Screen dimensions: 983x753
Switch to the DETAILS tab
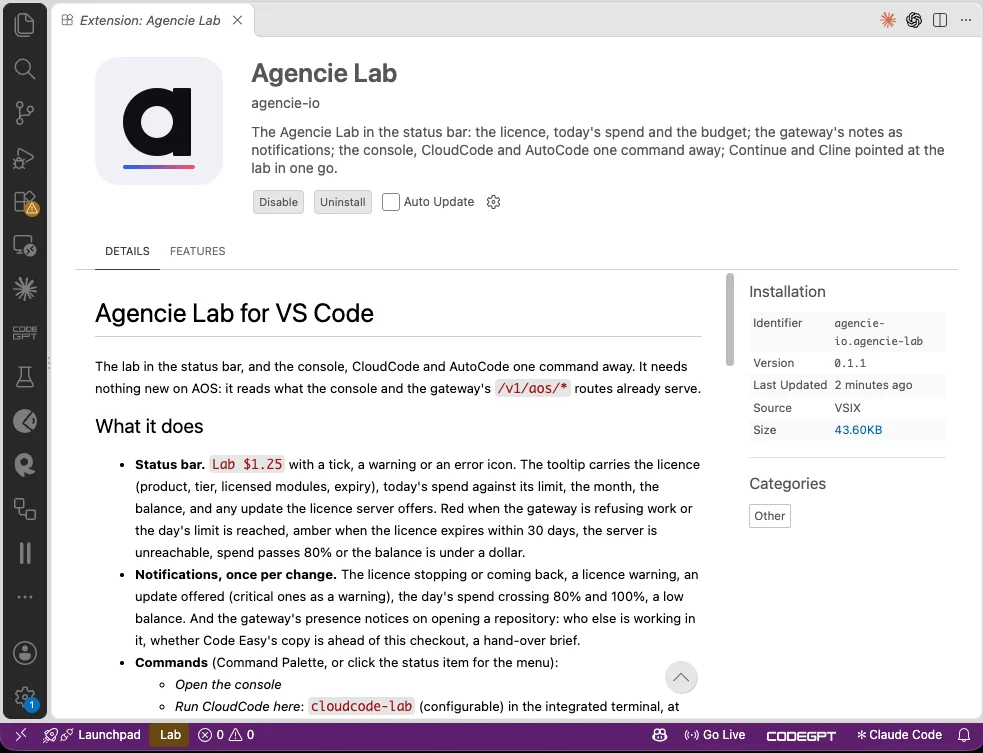[127, 251]
